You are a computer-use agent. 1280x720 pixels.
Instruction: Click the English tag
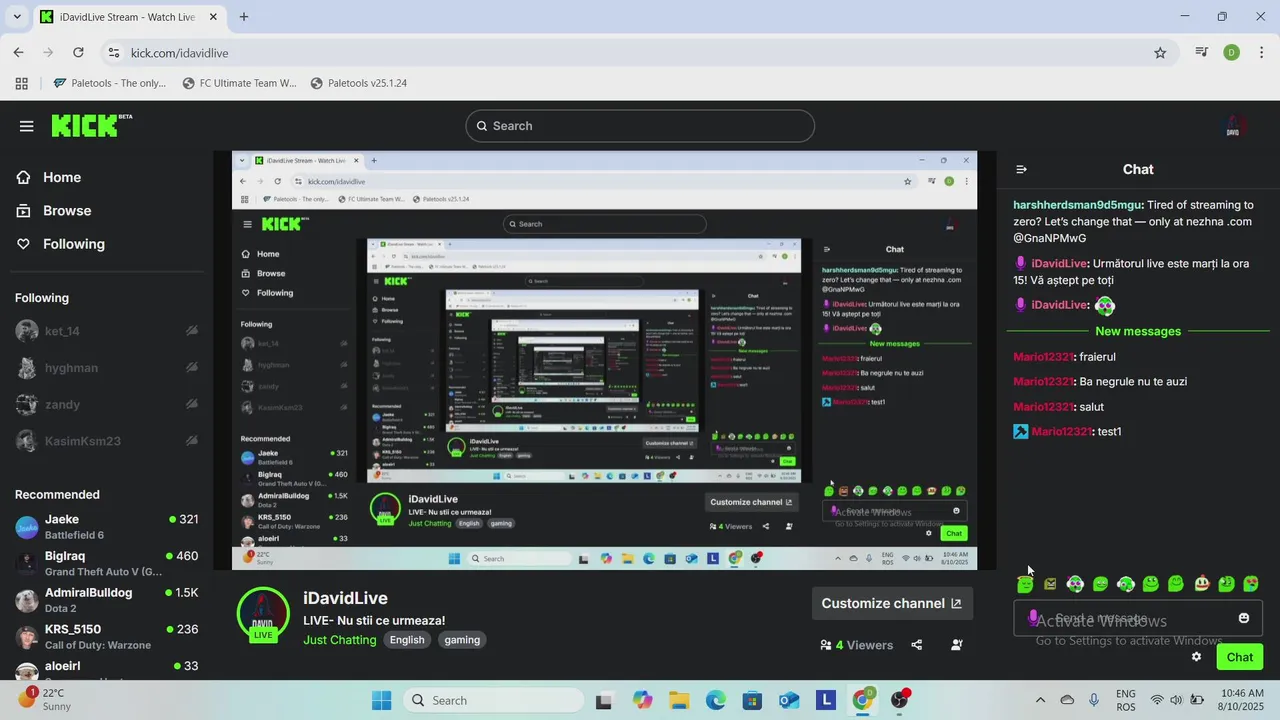[407, 640]
